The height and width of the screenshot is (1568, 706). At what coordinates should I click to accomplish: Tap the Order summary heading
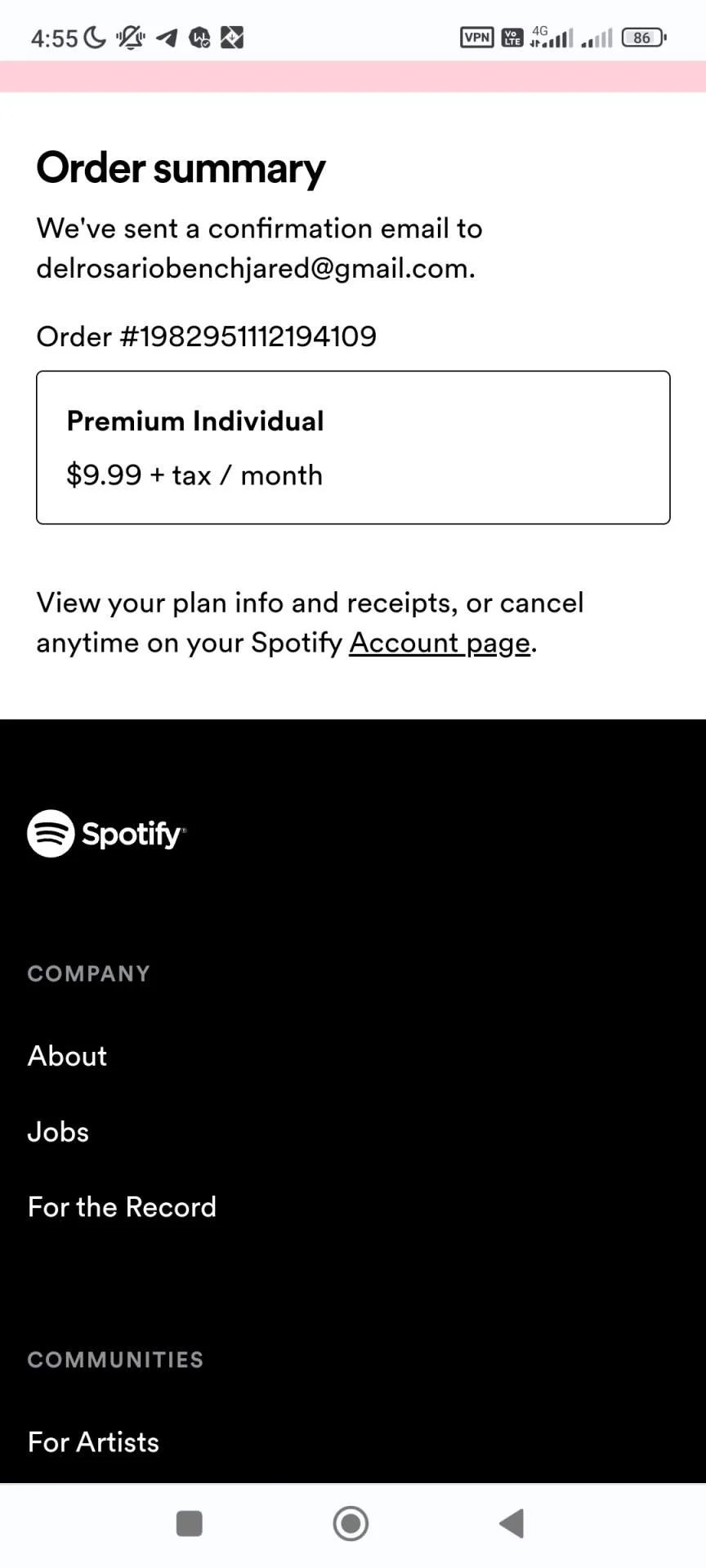(181, 168)
